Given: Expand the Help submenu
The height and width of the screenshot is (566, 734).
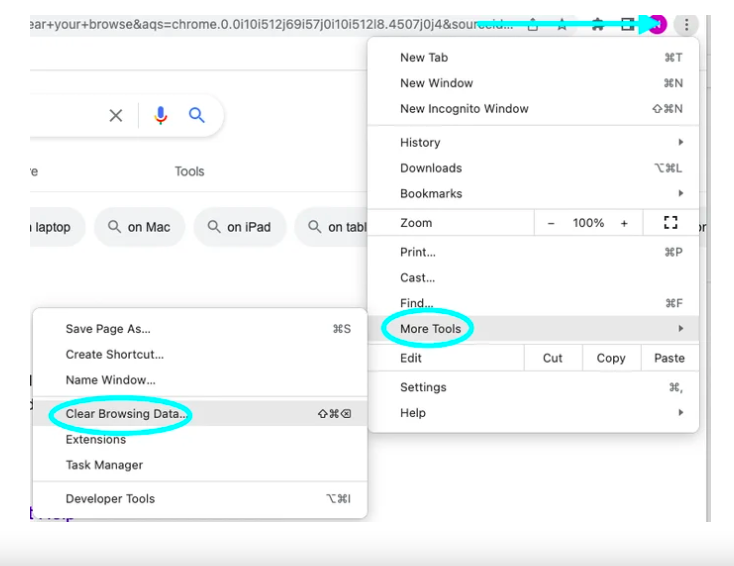Looking at the screenshot, I should pos(534,413).
